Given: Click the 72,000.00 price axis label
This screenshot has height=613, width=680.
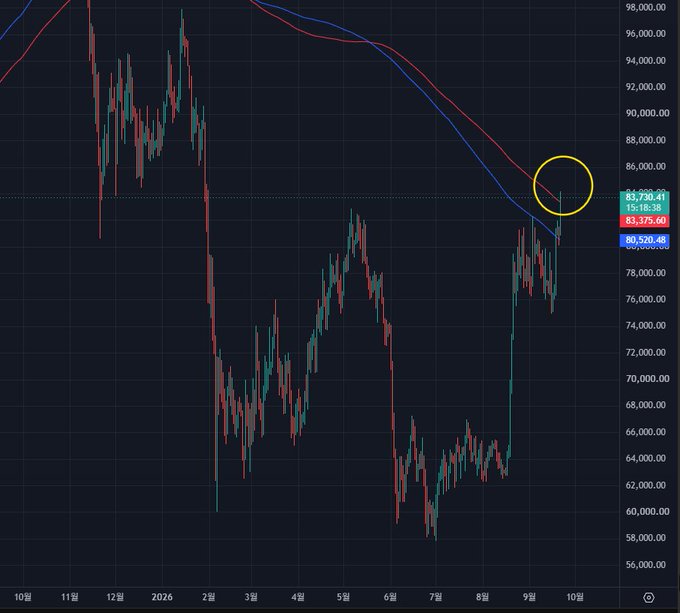Looking at the screenshot, I should tap(645, 352).
